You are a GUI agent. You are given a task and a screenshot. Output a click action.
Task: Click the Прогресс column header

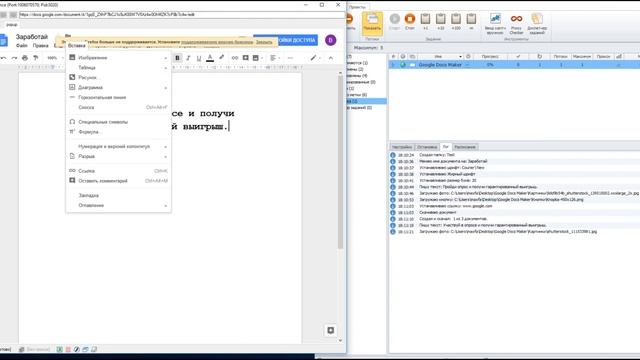[x=490, y=57]
